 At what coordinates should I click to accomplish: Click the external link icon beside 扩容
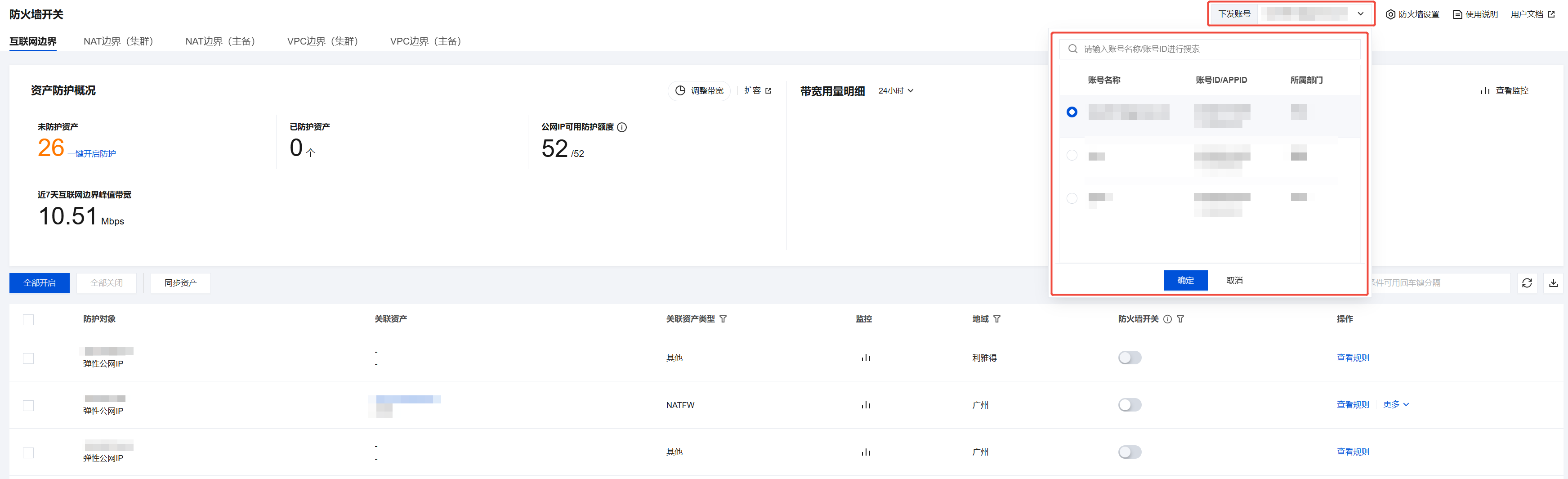click(x=768, y=91)
